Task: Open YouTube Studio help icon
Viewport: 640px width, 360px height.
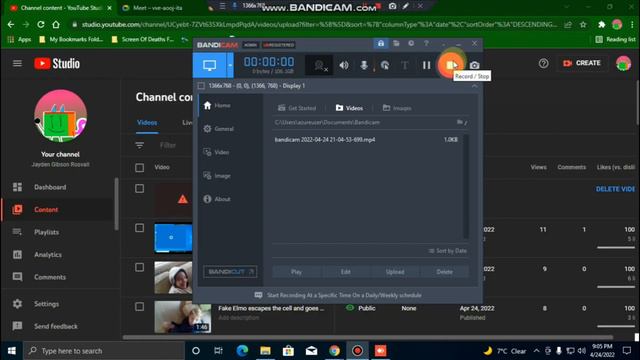Action: (x=543, y=63)
